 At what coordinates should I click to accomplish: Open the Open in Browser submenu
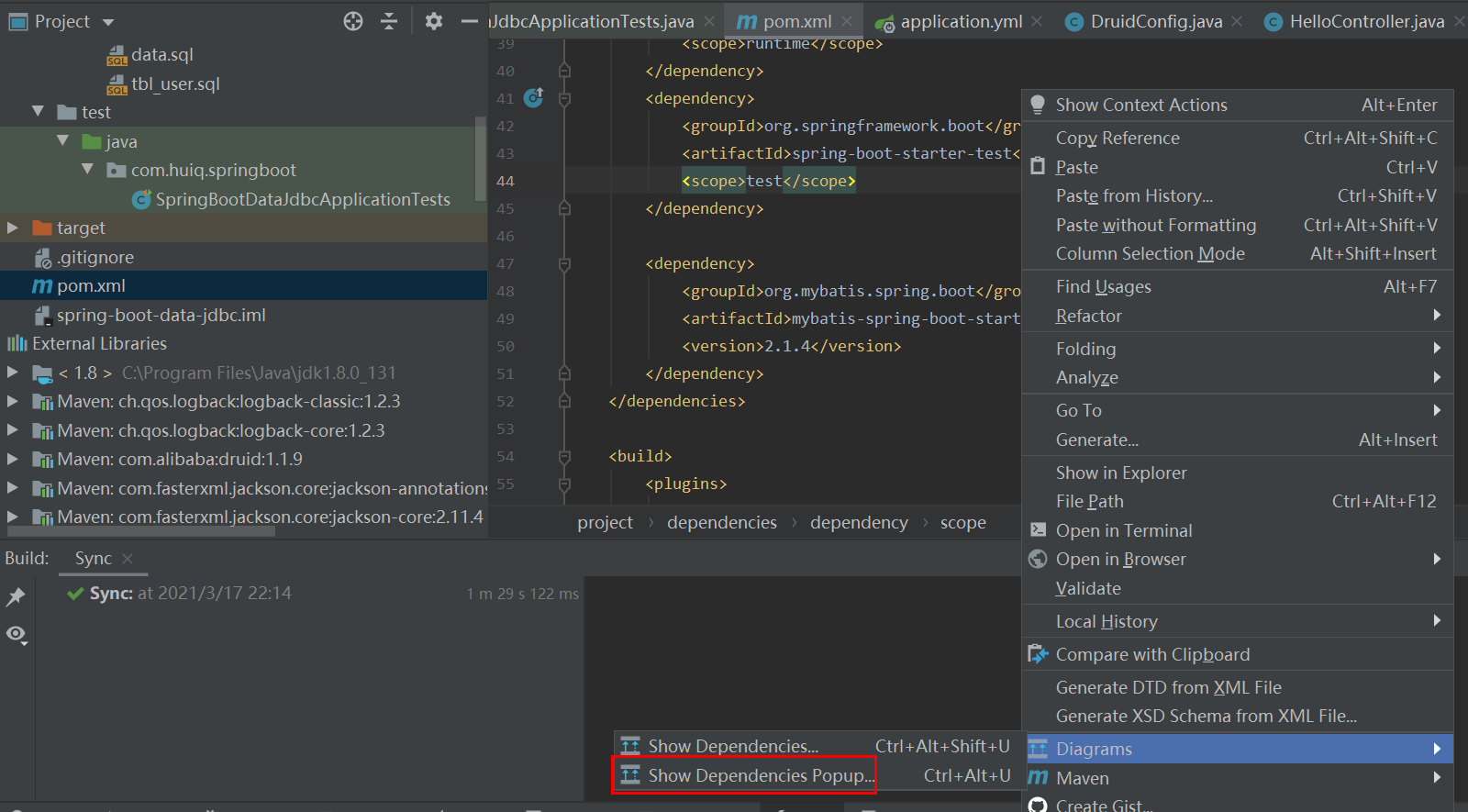click(x=1238, y=560)
